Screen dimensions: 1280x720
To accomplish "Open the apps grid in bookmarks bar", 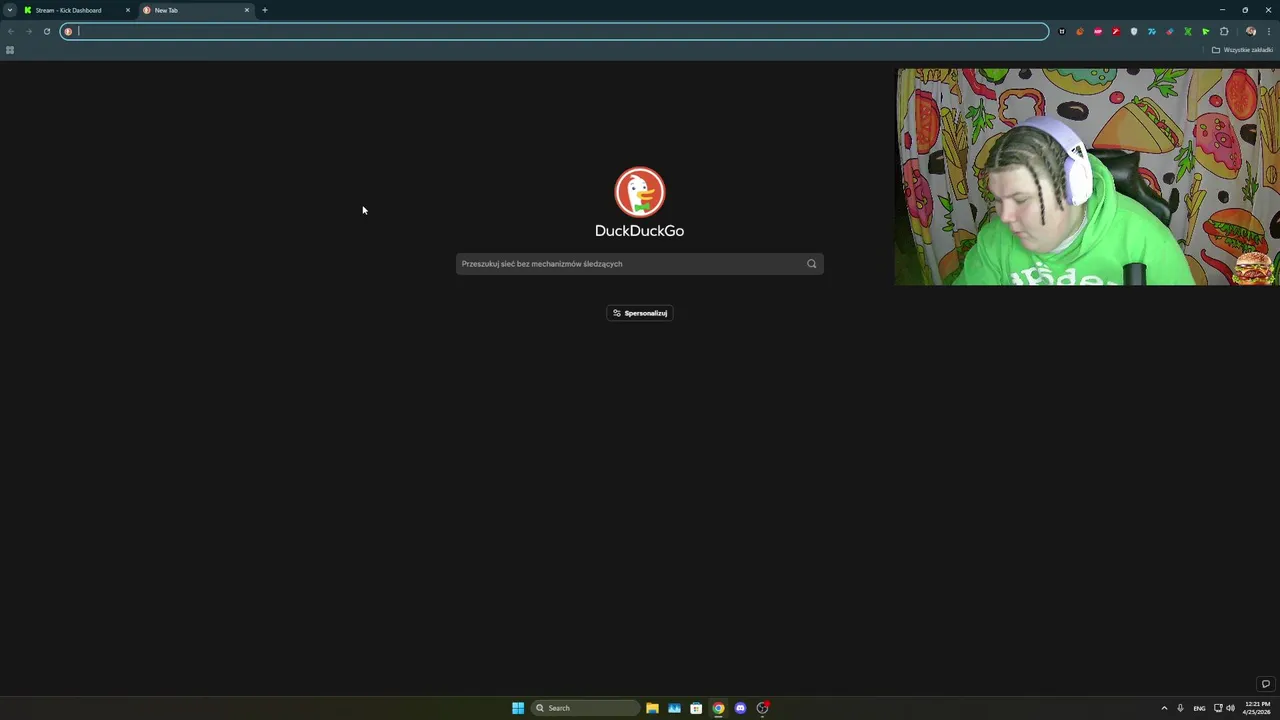I will 10,50.
